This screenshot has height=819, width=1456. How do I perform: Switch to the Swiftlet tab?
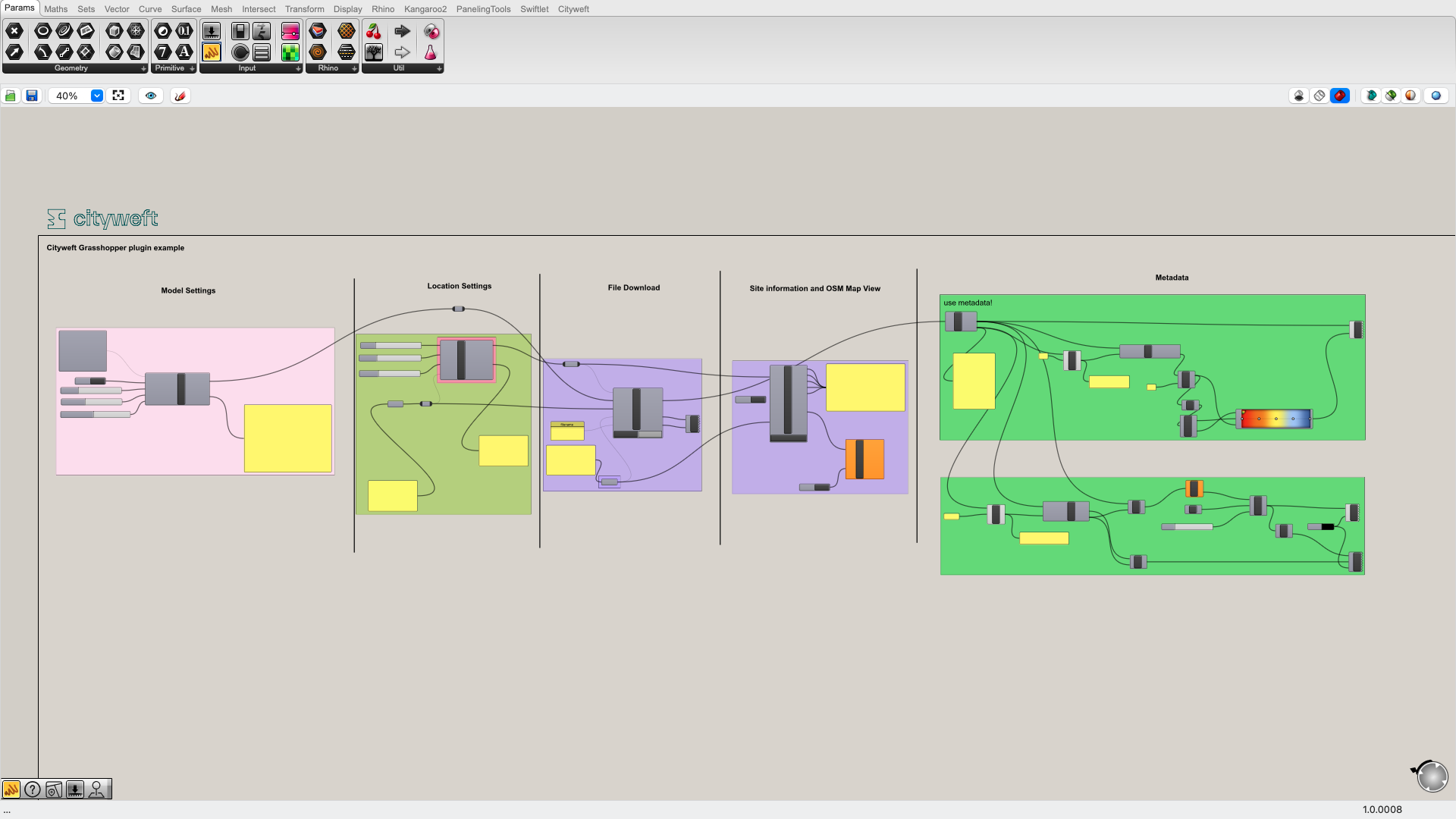534,9
